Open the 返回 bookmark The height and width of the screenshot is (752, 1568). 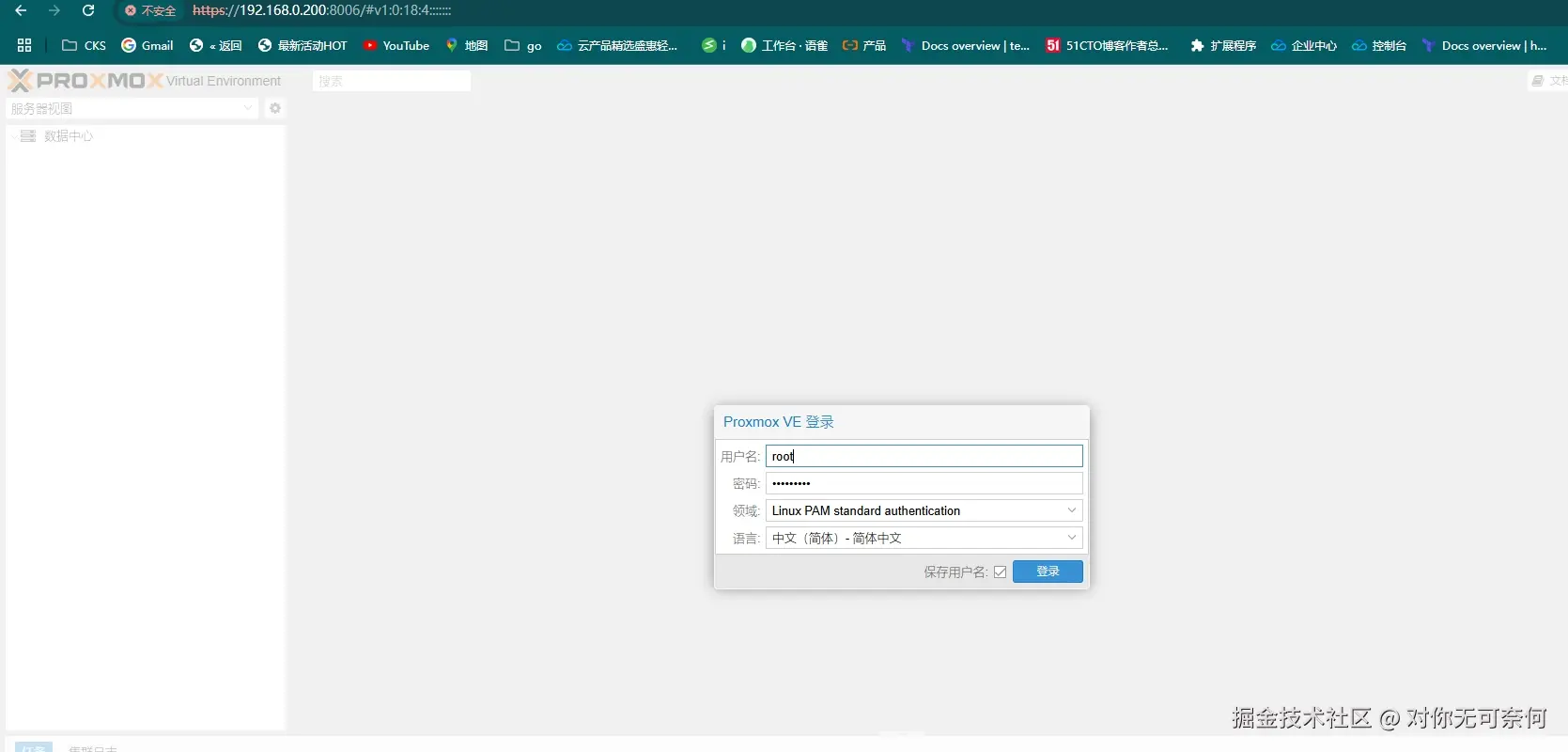pyautogui.click(x=216, y=45)
